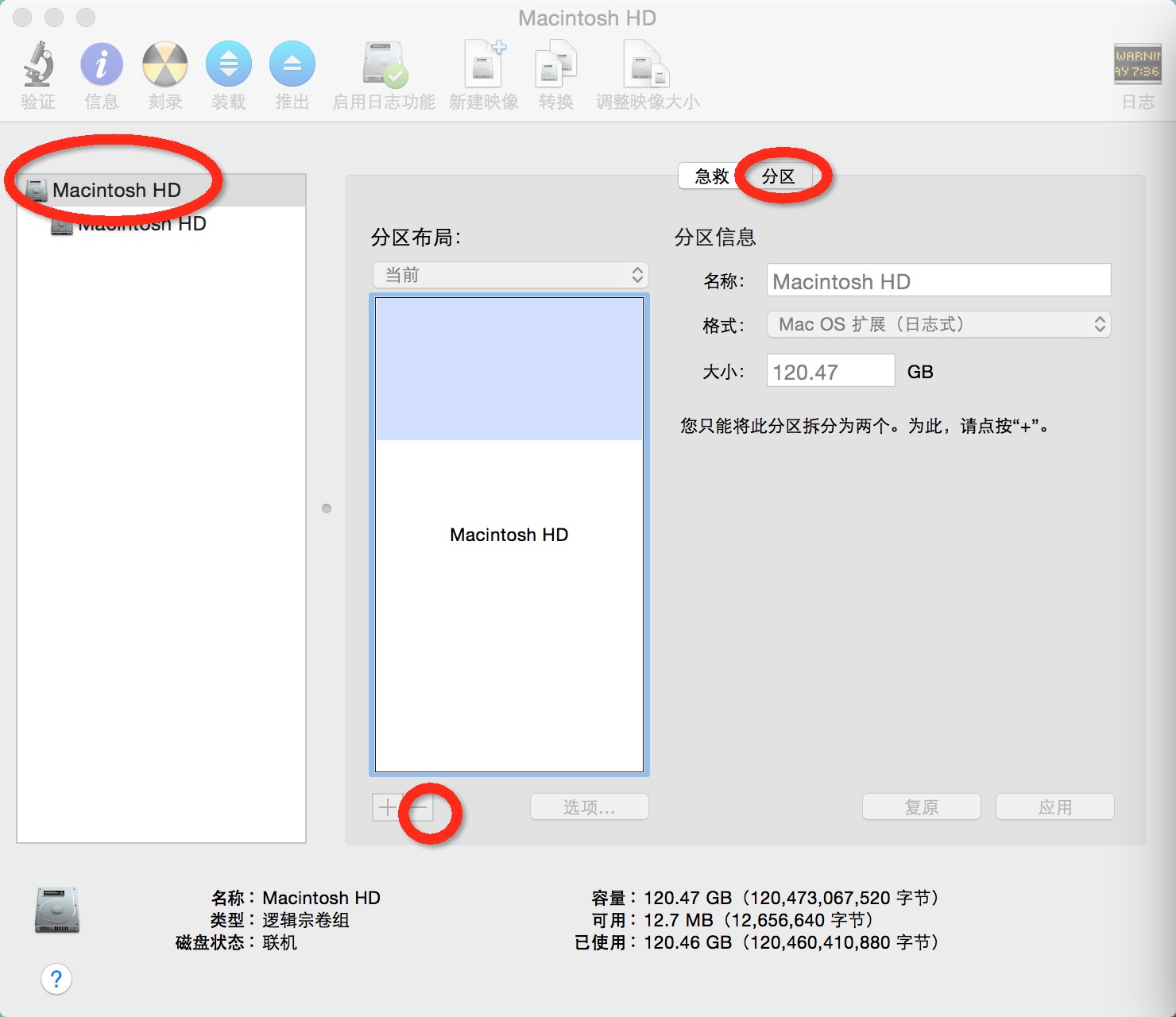Click the Burn (刻录) disc icon
The height and width of the screenshot is (1017, 1176).
pos(165,64)
